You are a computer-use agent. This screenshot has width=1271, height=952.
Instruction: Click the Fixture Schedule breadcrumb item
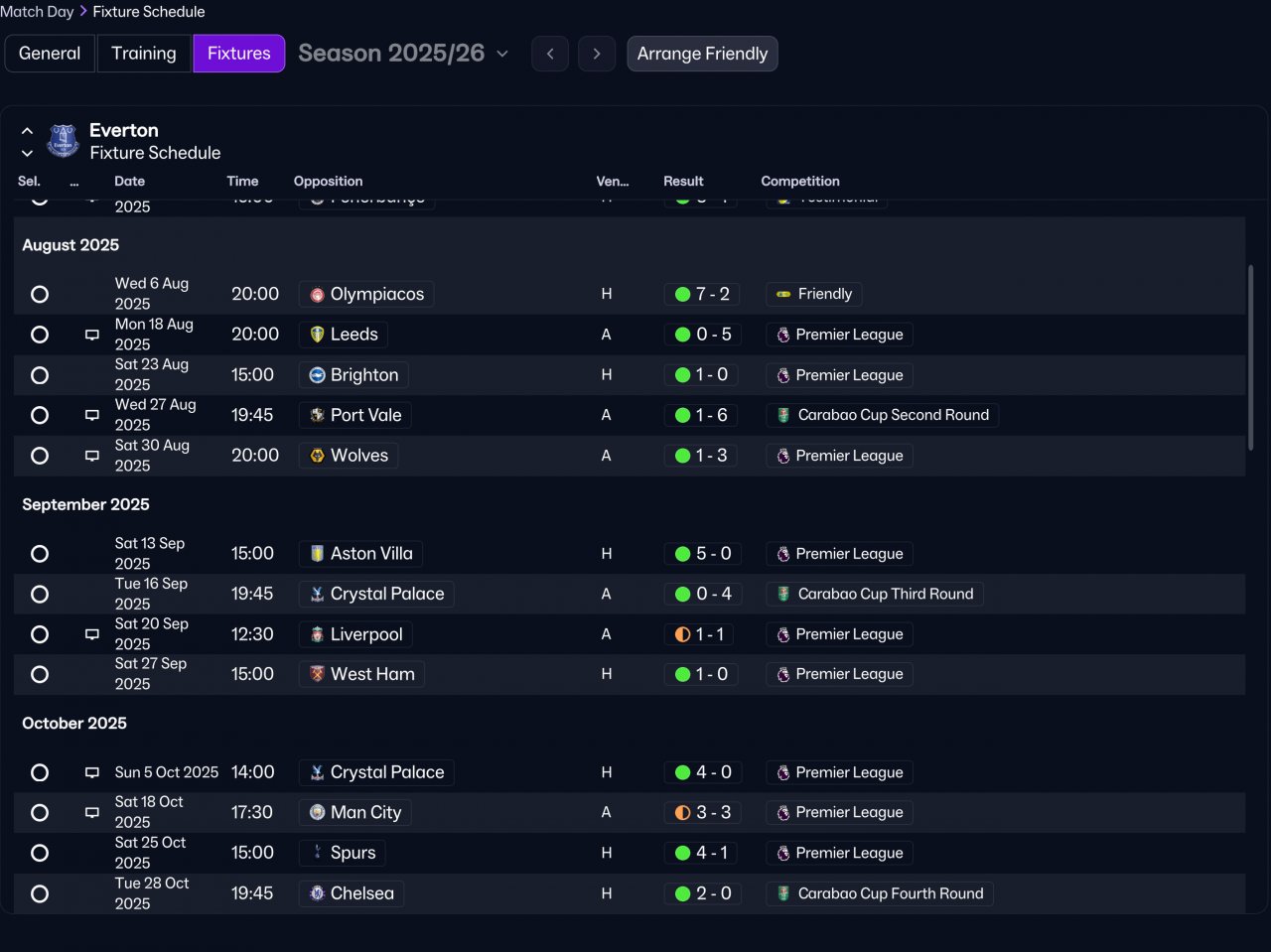coord(149,12)
